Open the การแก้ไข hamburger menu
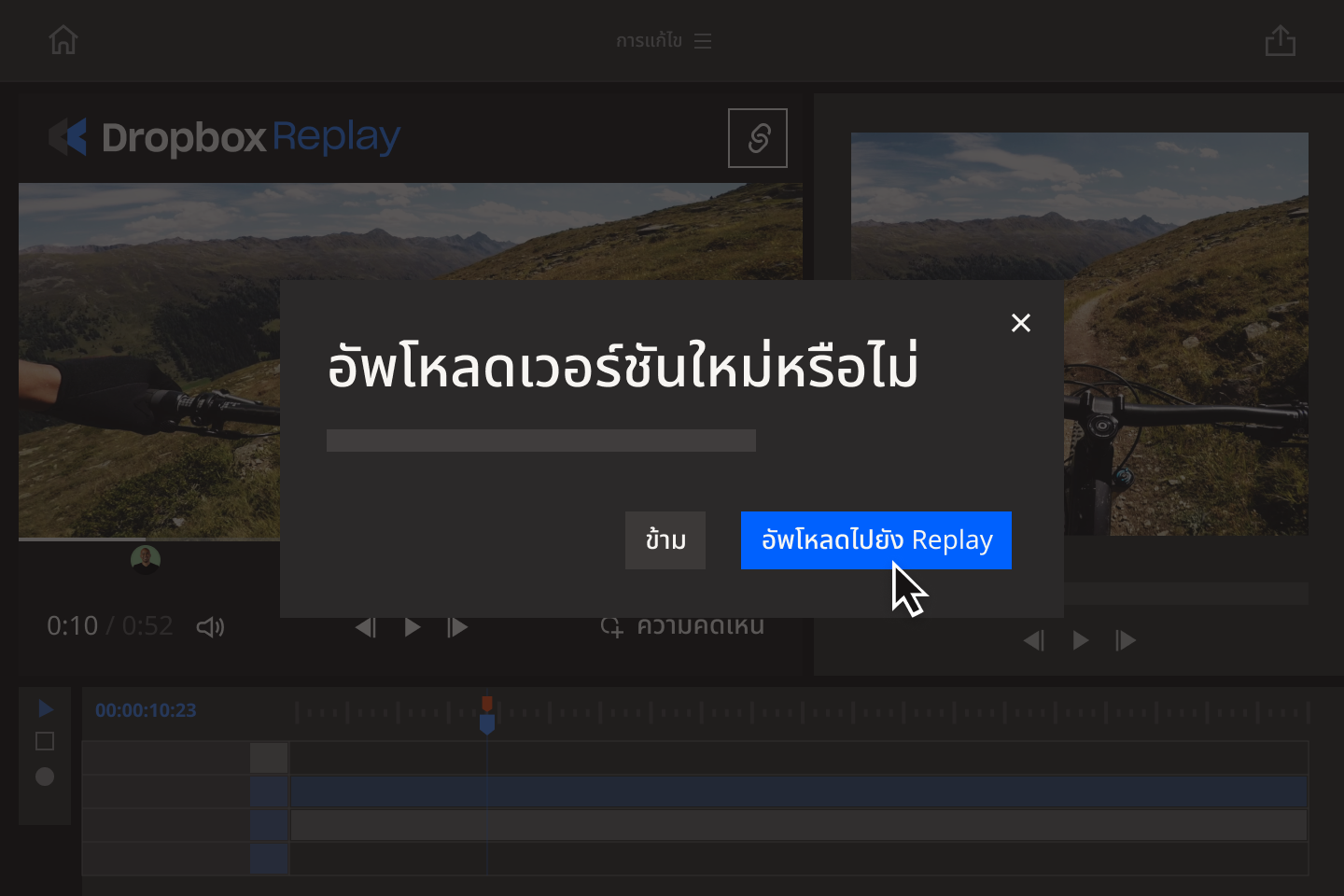The width and height of the screenshot is (1344, 896). 703,41
